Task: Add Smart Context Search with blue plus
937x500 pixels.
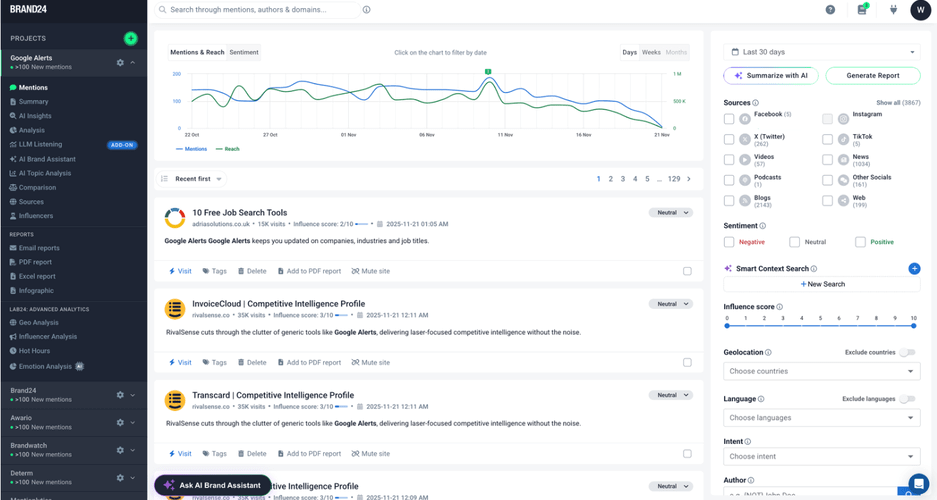Action: point(914,269)
